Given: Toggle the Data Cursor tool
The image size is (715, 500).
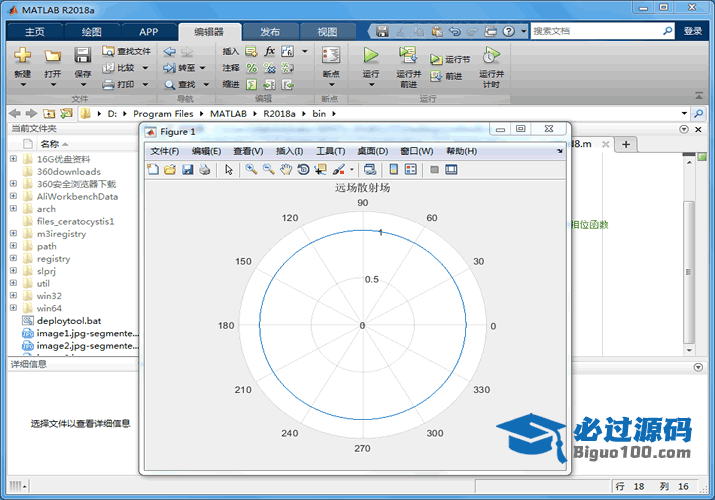Looking at the screenshot, I should tap(321, 169).
